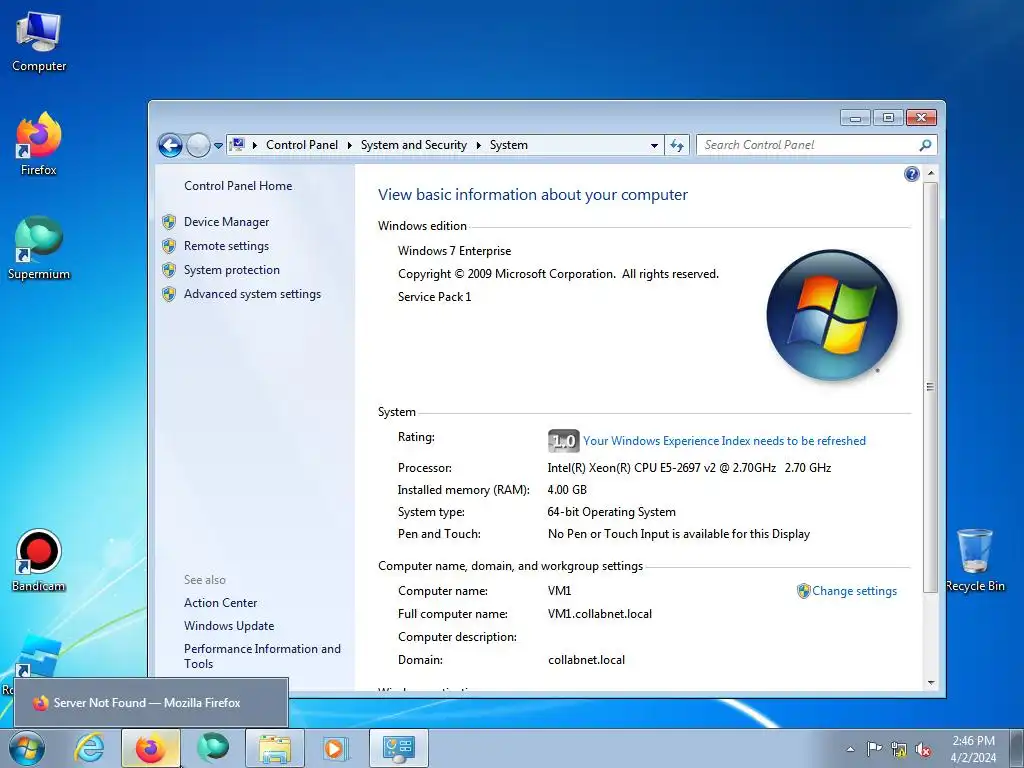
Task: Go to Control Panel breadcrumb
Action: click(x=302, y=145)
